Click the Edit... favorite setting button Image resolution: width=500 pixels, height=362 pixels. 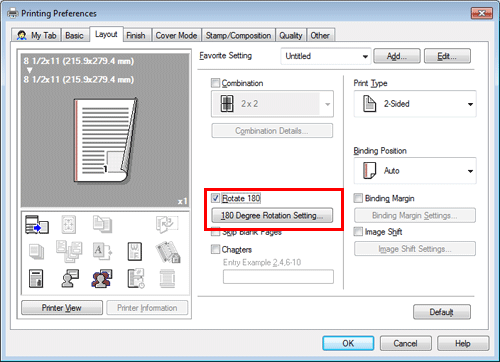(x=447, y=56)
